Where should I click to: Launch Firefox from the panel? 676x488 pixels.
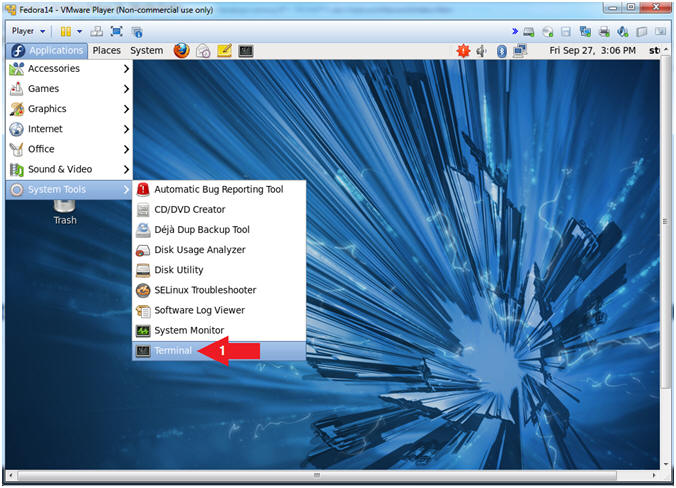182,51
